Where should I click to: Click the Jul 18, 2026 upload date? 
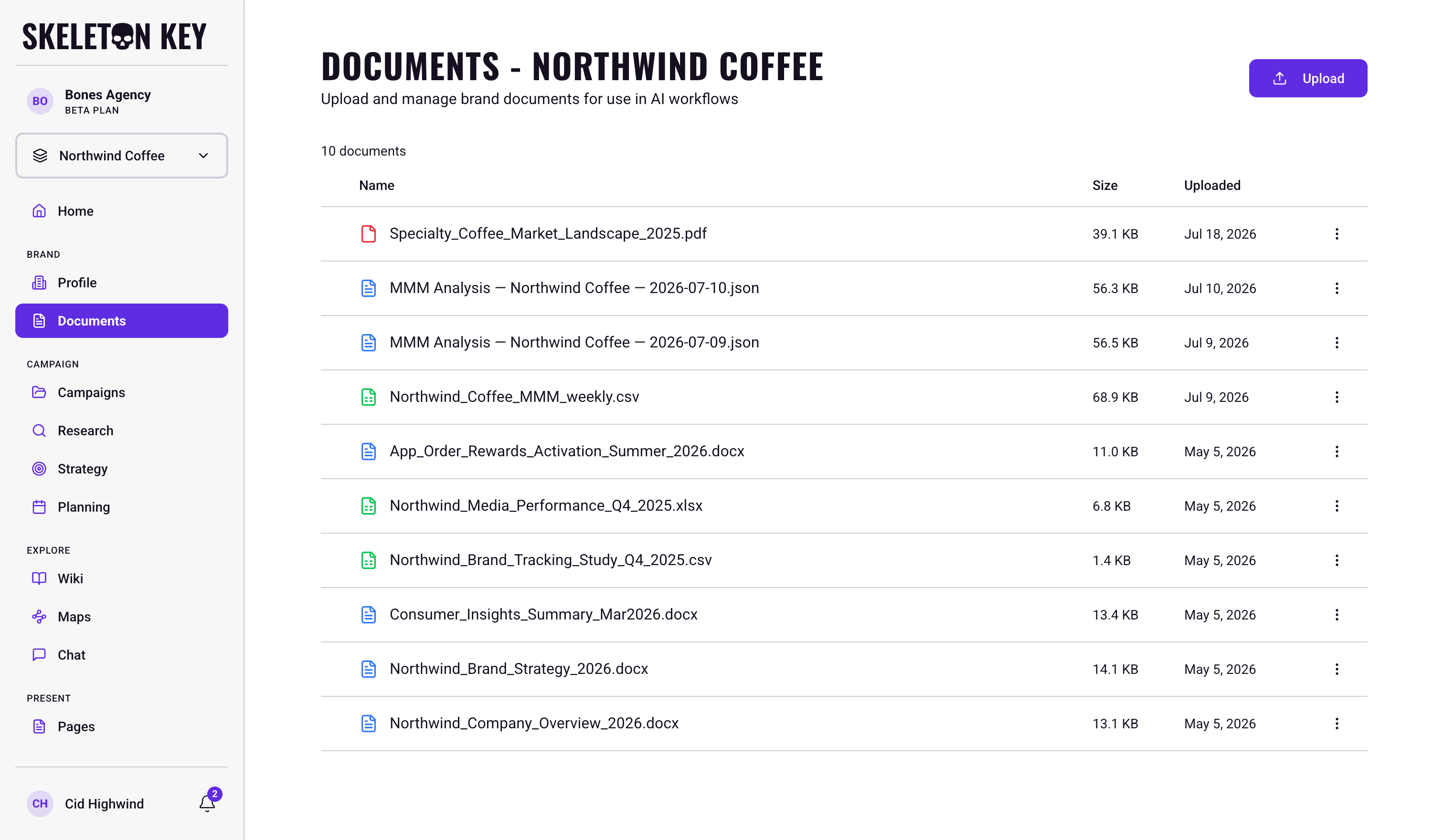click(1220, 234)
